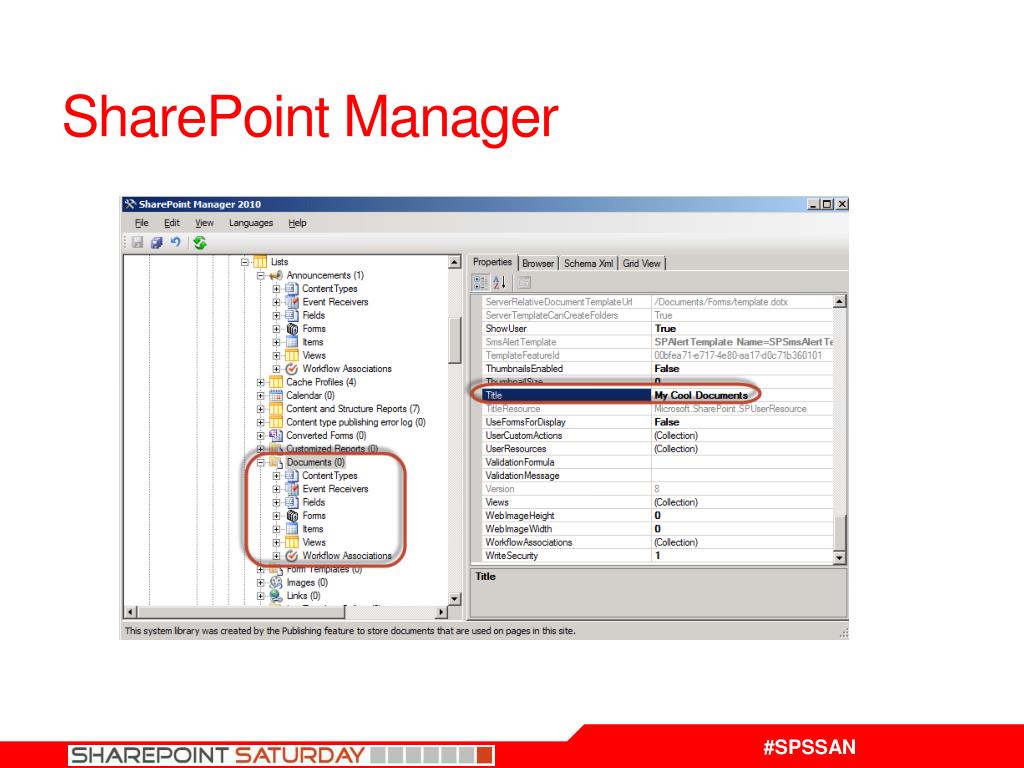Image resolution: width=1024 pixels, height=768 pixels.
Task: Click UserCustomActions (Collection) value
Action: pos(676,436)
